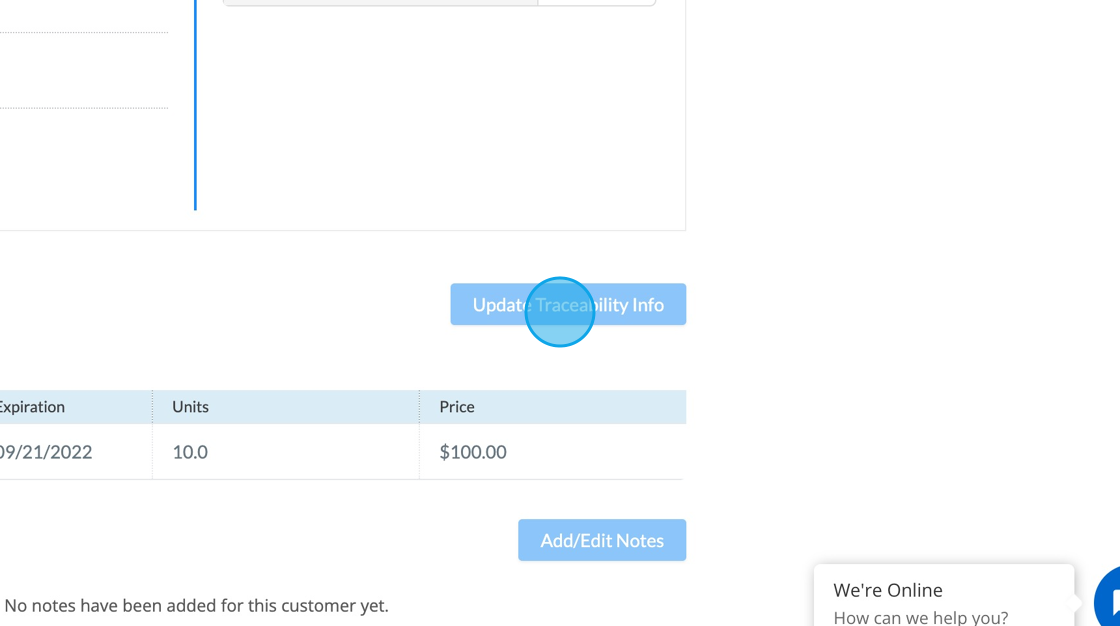Open the Add/Edit Notes button
The image size is (1120, 626).
602,540
